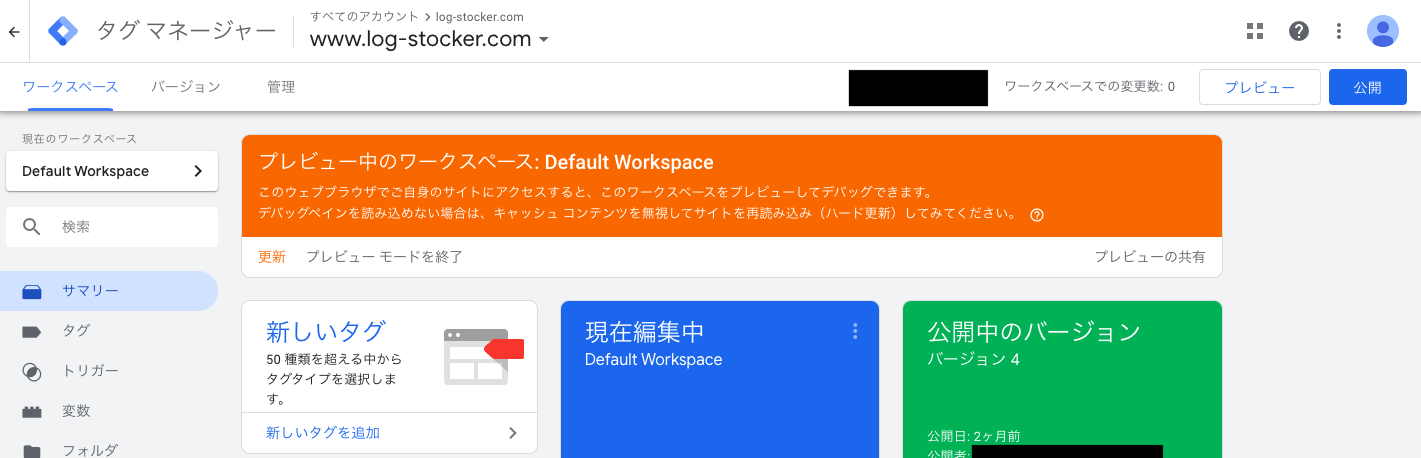Screen dimensions: 1421x458
Task: Click the help icon in orange preview banner
Action: coord(1037,214)
